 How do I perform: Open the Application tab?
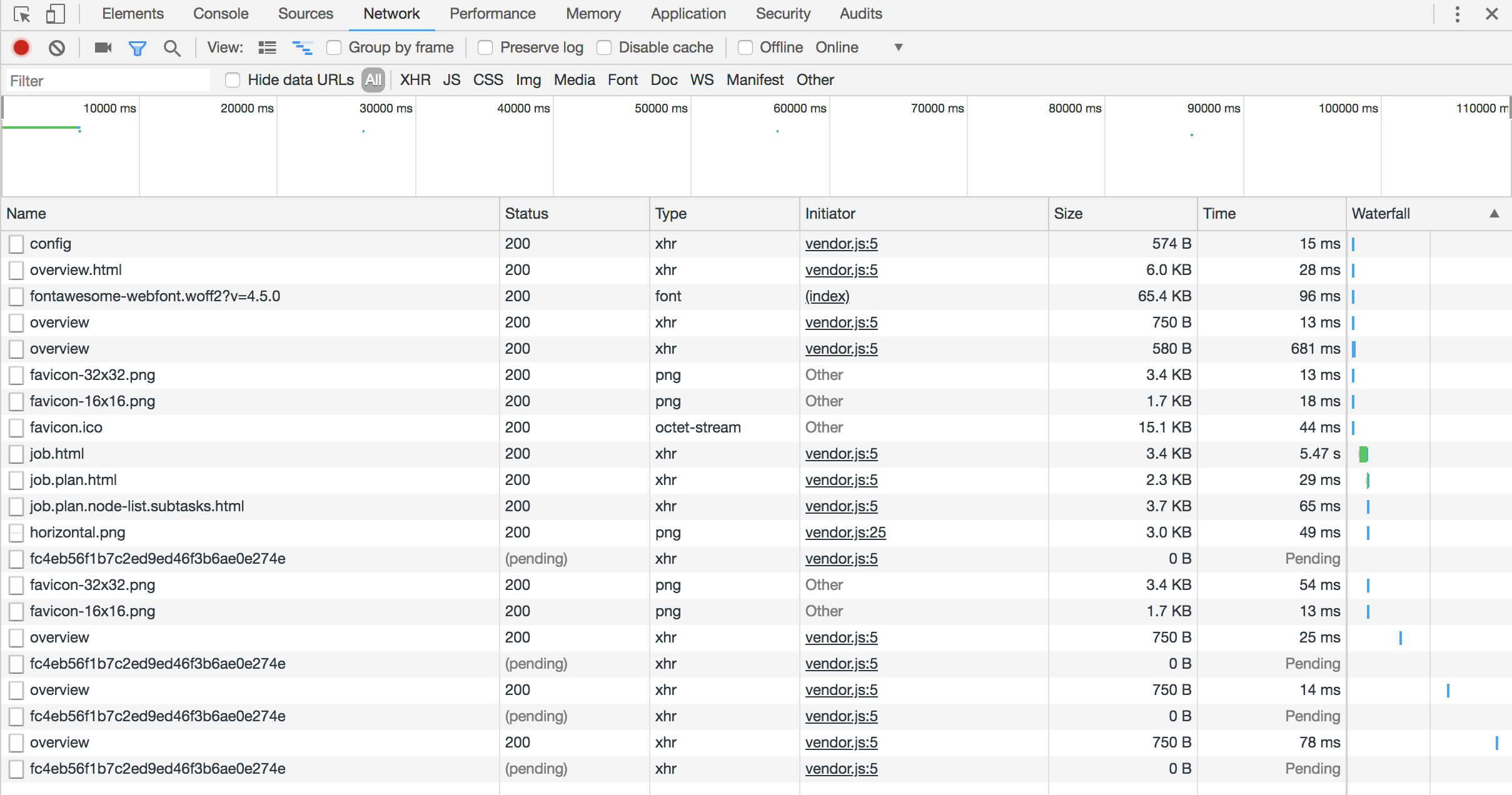pyautogui.click(x=688, y=14)
